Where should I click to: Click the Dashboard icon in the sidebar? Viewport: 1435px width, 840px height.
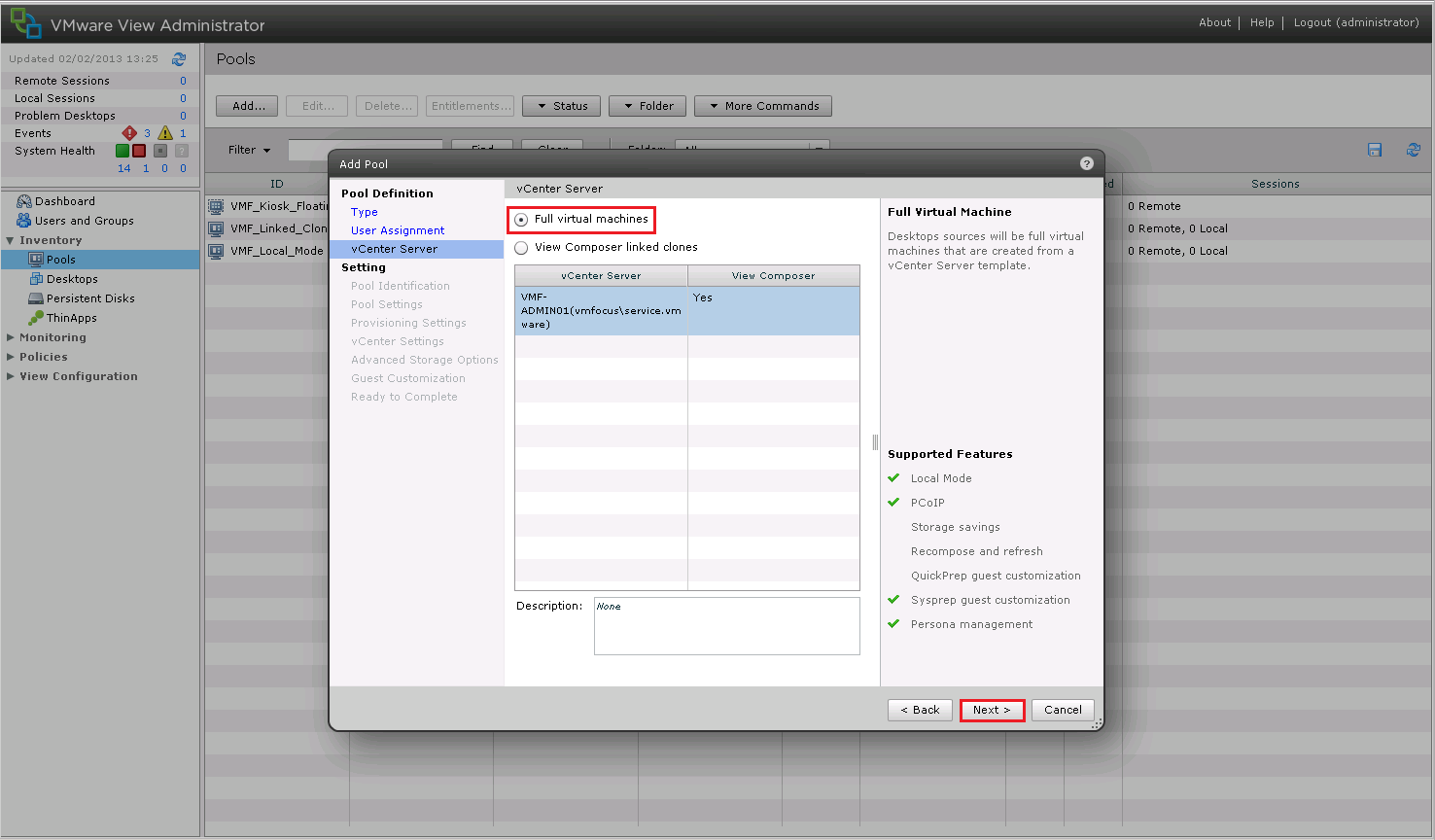24,201
